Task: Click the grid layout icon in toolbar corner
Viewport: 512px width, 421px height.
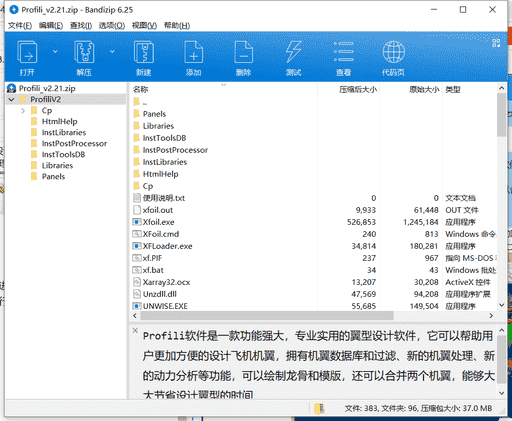Action: 496,43
